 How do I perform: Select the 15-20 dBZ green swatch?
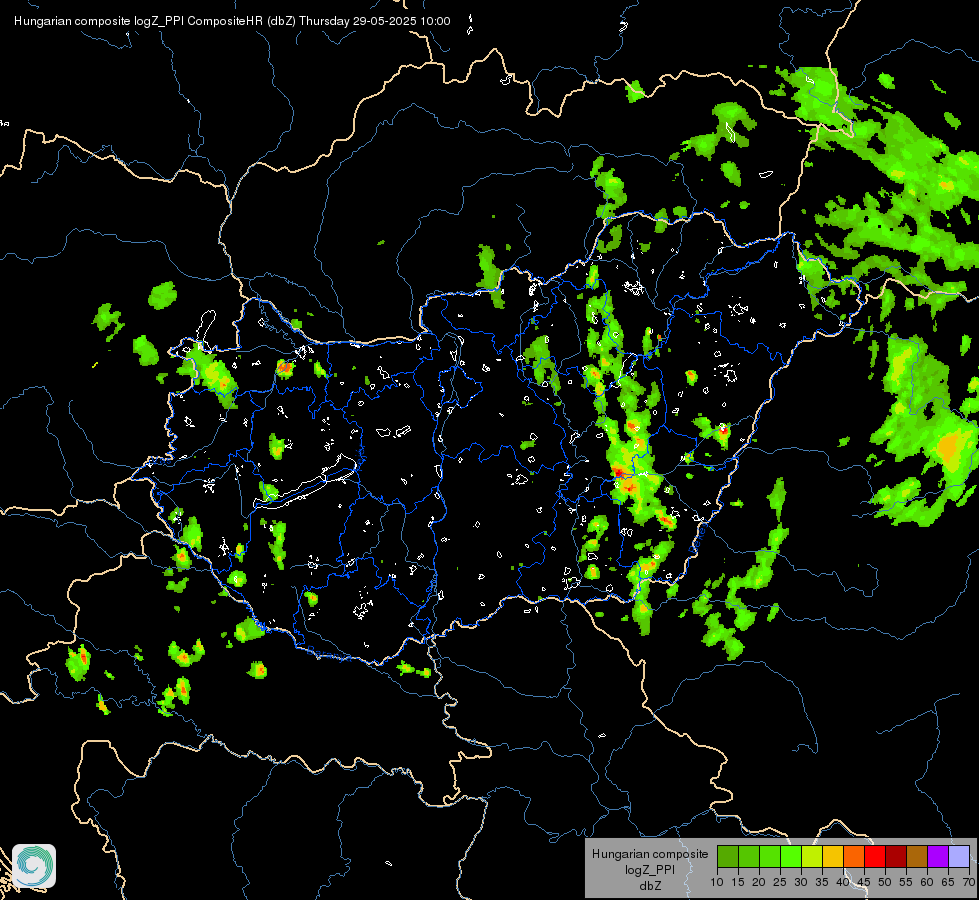pos(749,856)
